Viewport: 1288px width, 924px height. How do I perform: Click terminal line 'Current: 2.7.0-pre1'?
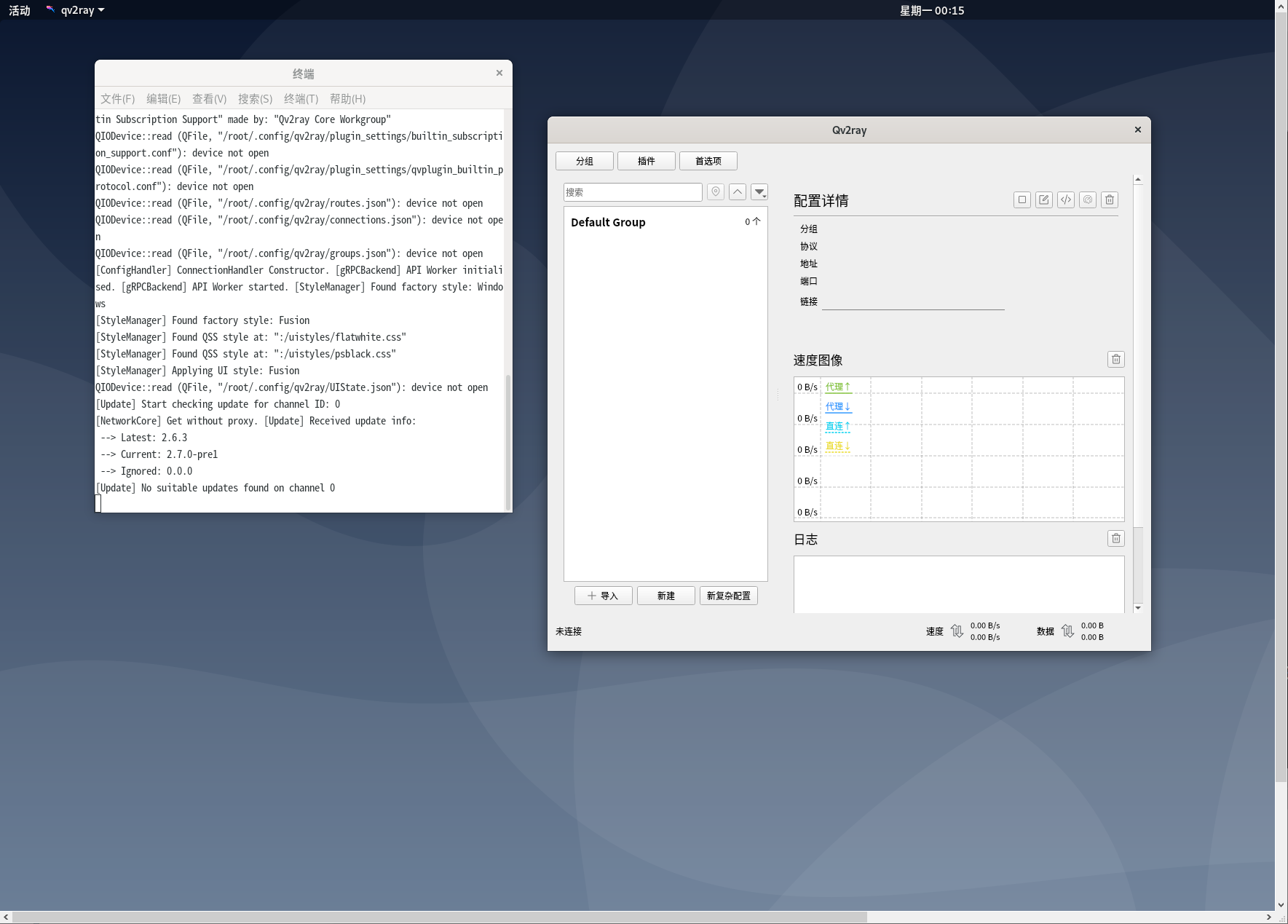point(159,454)
